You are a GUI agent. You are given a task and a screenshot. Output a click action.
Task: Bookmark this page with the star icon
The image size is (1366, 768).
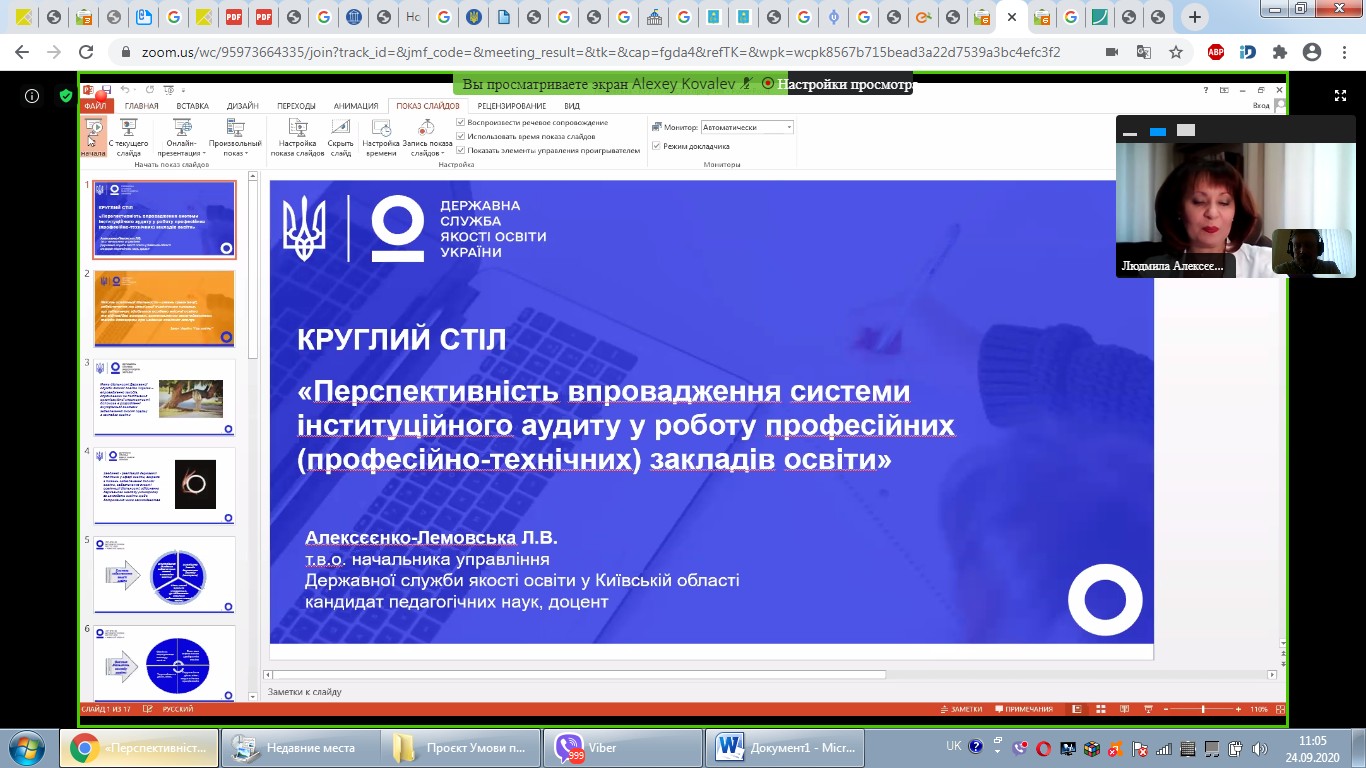point(1176,52)
